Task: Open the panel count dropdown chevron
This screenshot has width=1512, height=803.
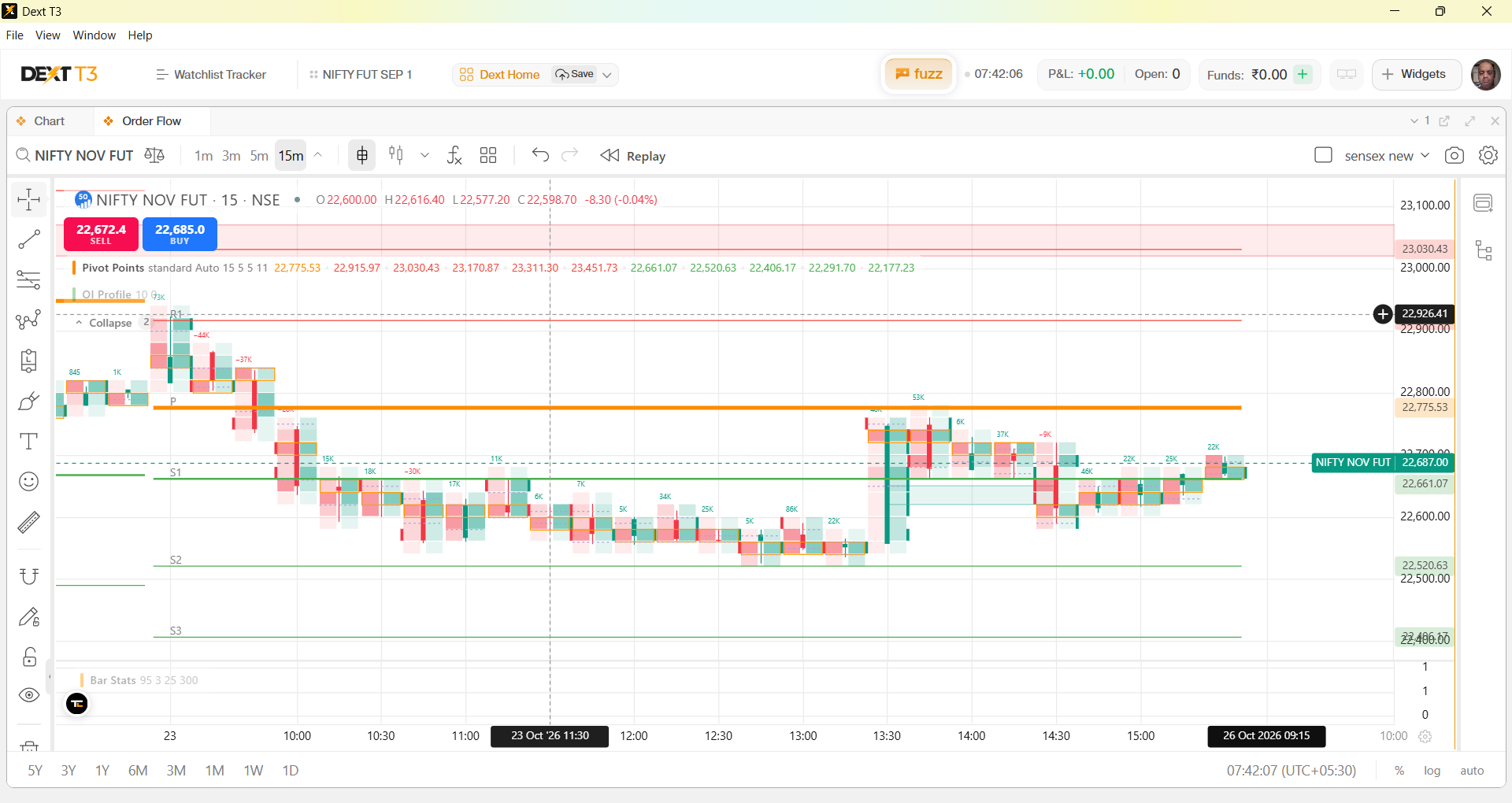Action: point(1414,121)
